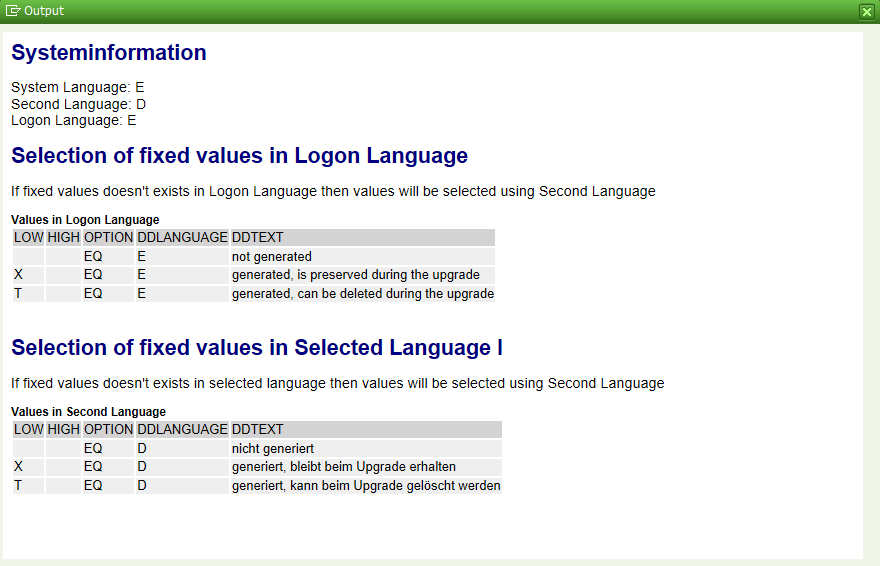Click sentence about fixed values in Logon Language
The height and width of the screenshot is (566, 880).
pyautogui.click(x=333, y=192)
